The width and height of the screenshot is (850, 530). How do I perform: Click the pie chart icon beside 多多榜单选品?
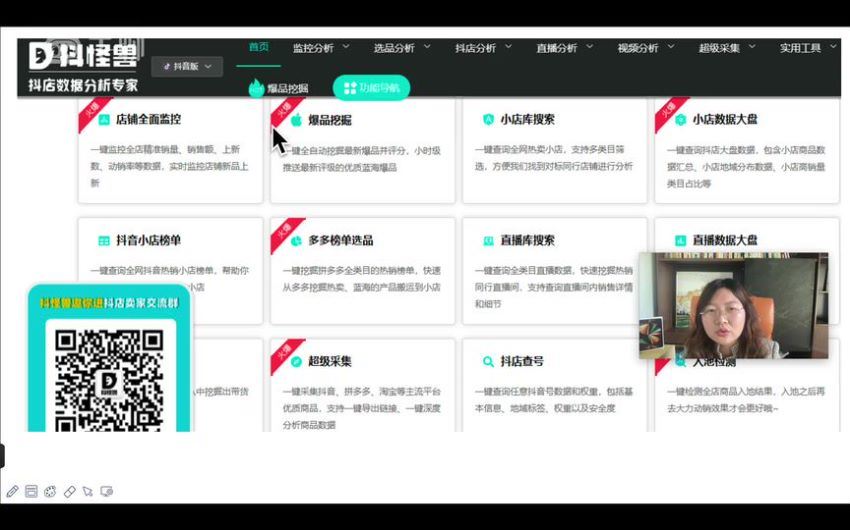[296, 241]
